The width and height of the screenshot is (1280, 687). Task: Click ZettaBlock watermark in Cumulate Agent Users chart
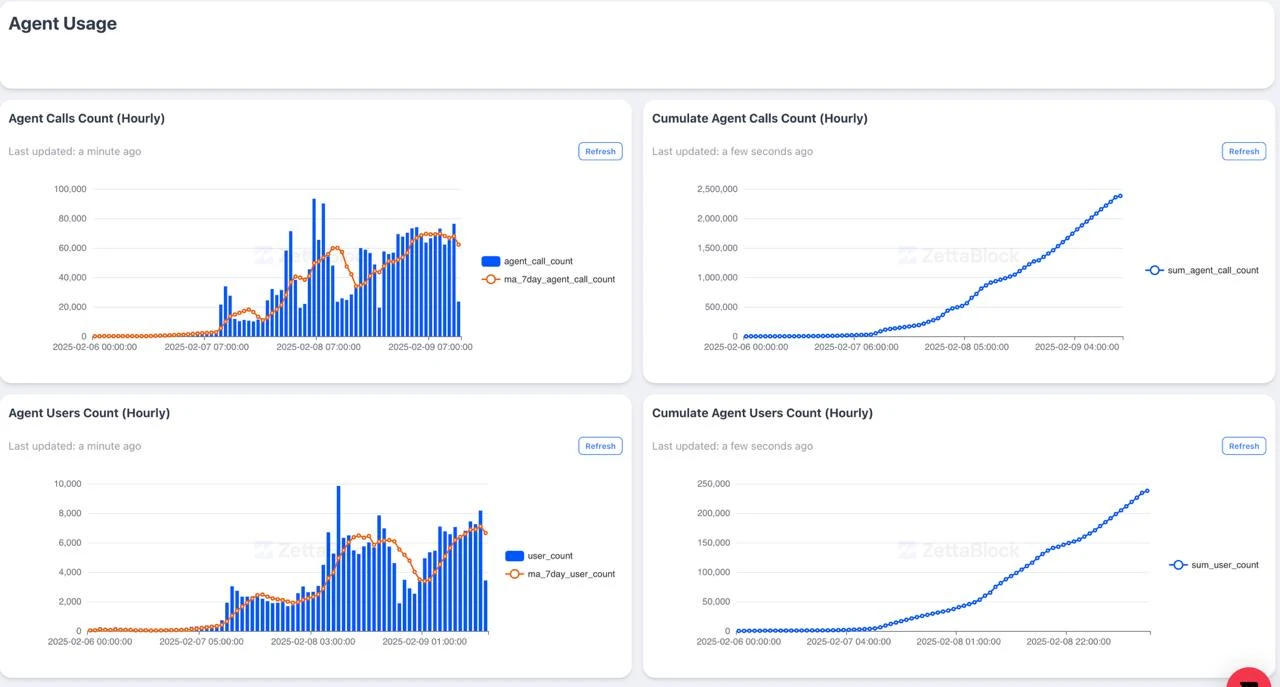coord(959,550)
